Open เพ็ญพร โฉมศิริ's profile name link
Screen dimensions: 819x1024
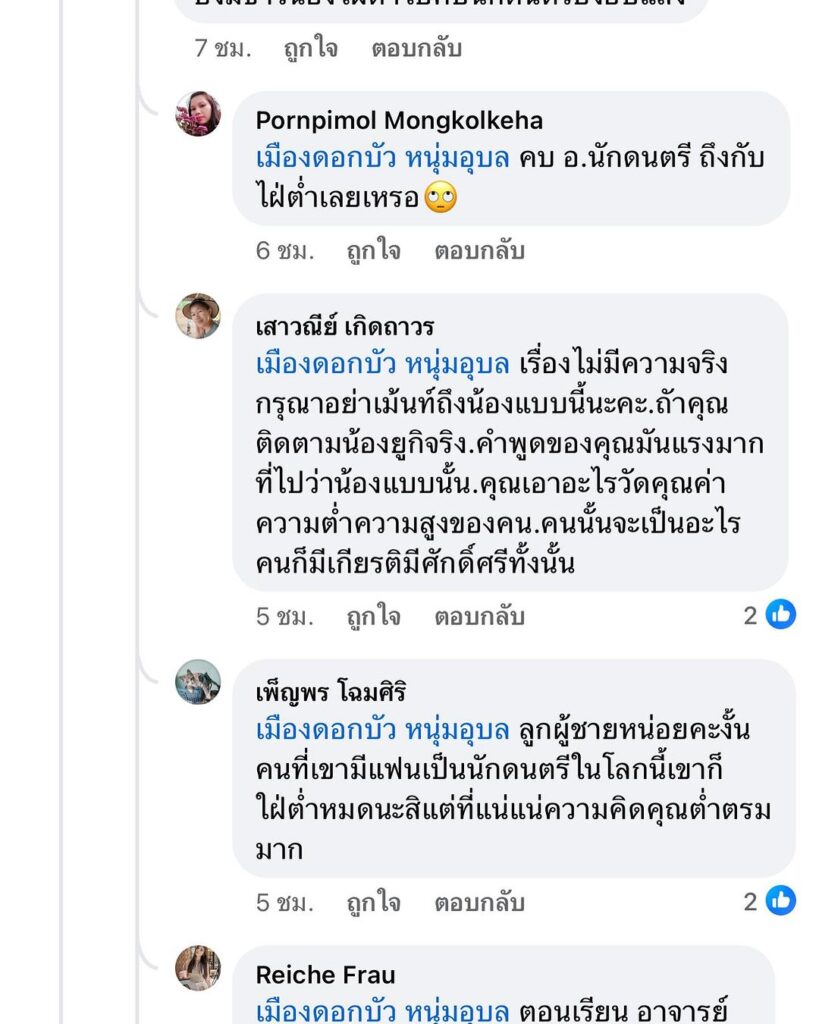(x=331, y=693)
